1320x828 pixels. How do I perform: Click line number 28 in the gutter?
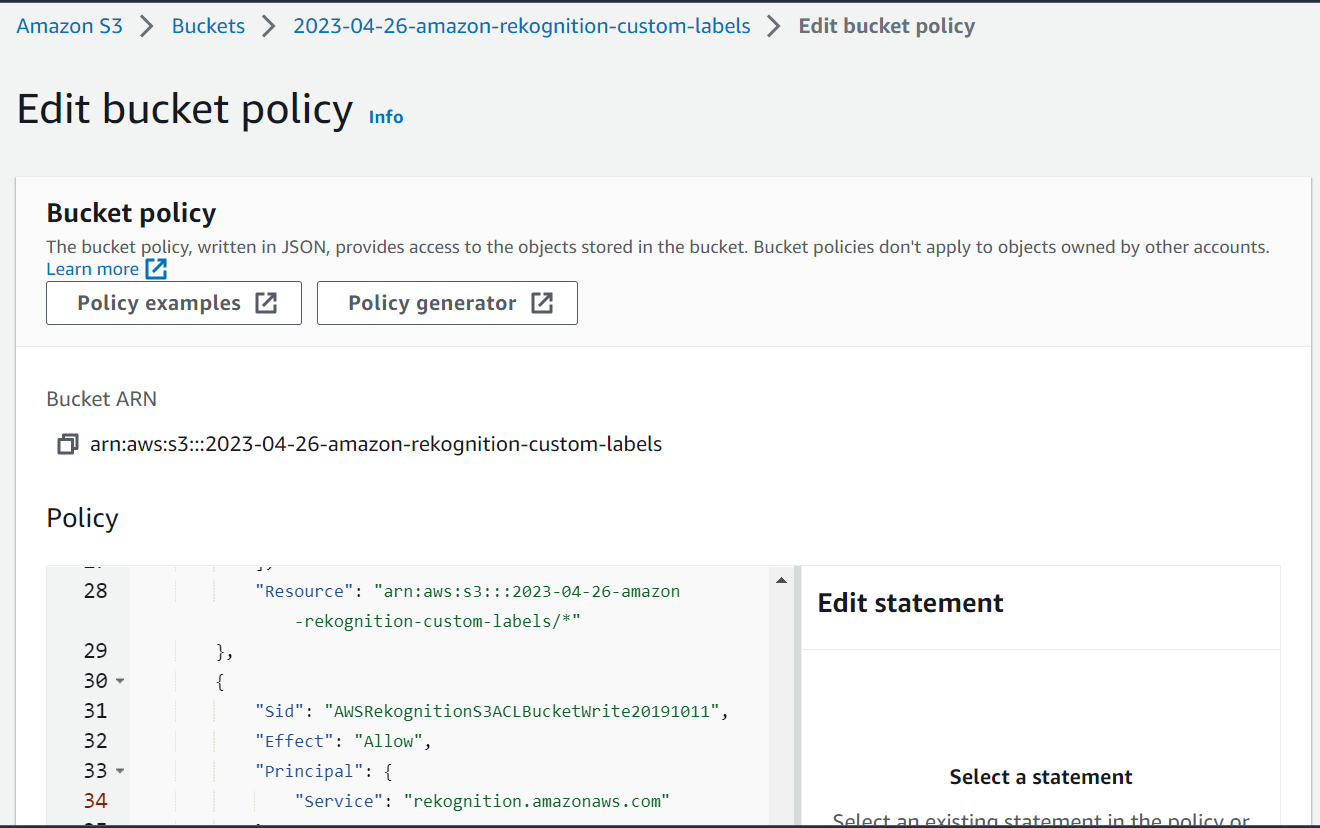coord(95,591)
